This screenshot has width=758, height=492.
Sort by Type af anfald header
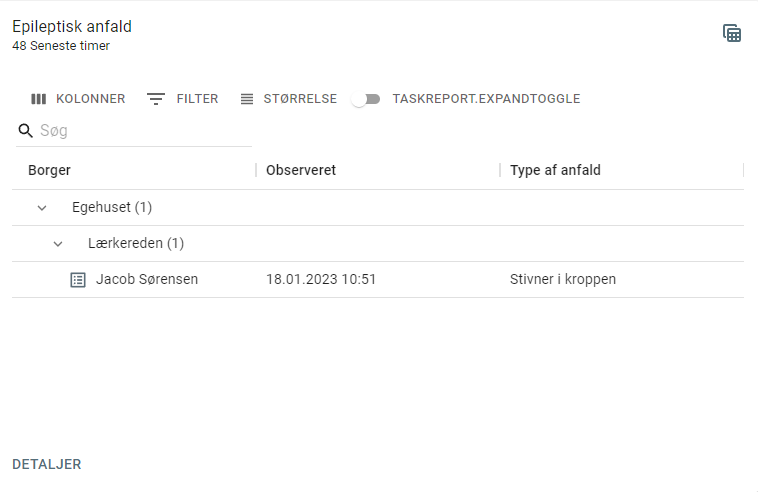(555, 170)
